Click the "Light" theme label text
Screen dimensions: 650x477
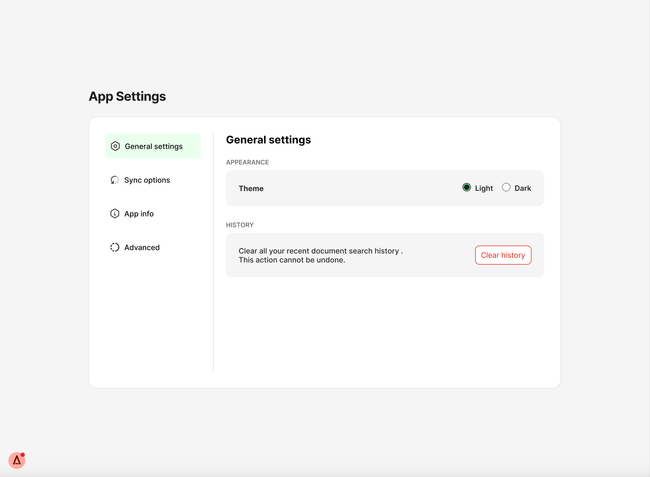coord(484,188)
